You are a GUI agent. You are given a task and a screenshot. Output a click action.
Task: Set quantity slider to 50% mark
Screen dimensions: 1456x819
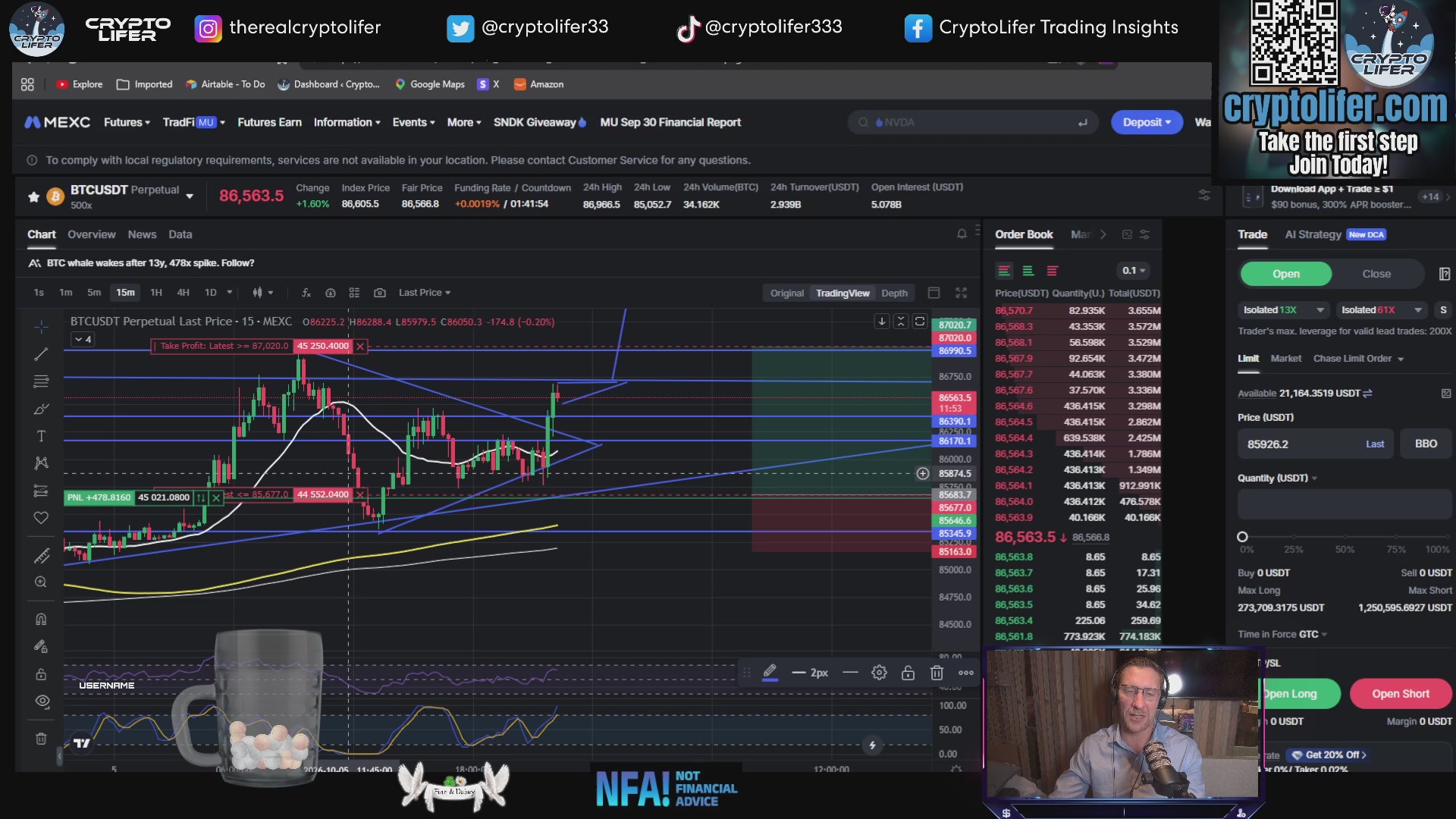1345,537
